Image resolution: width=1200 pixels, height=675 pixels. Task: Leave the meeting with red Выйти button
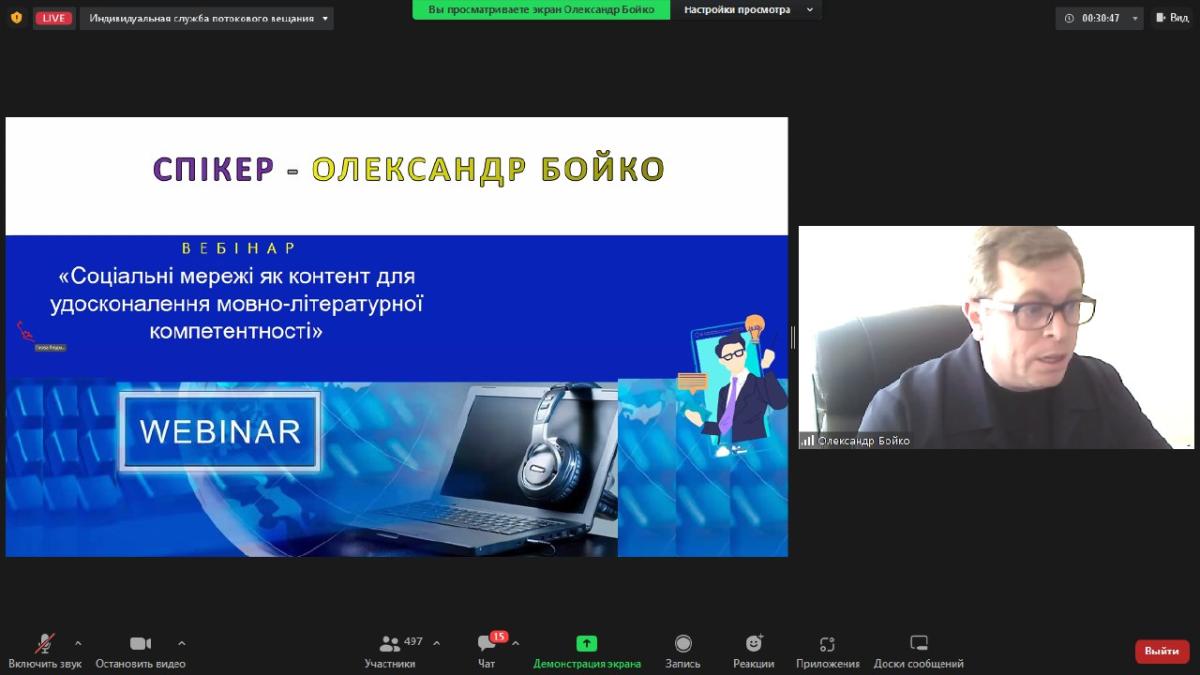point(1162,651)
